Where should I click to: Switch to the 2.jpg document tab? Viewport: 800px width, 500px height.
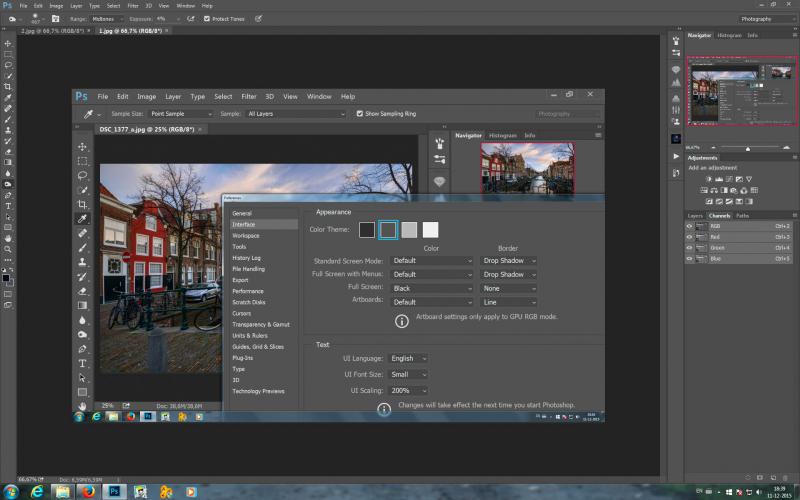(x=55, y=31)
